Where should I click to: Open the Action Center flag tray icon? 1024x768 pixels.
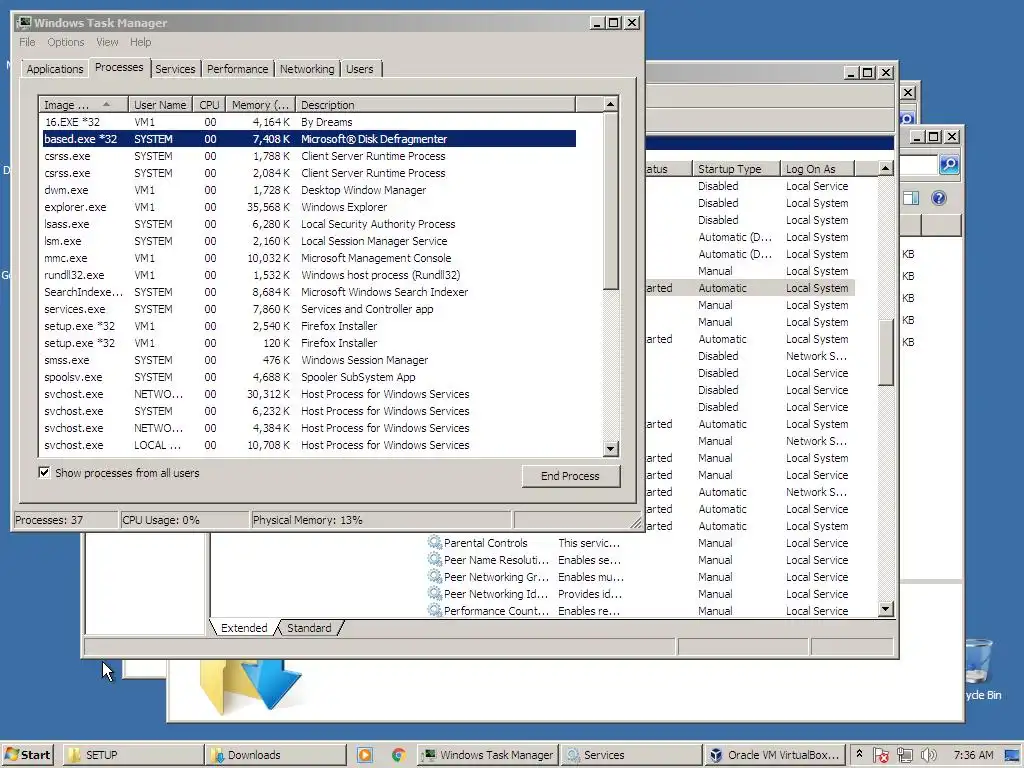pos(880,755)
